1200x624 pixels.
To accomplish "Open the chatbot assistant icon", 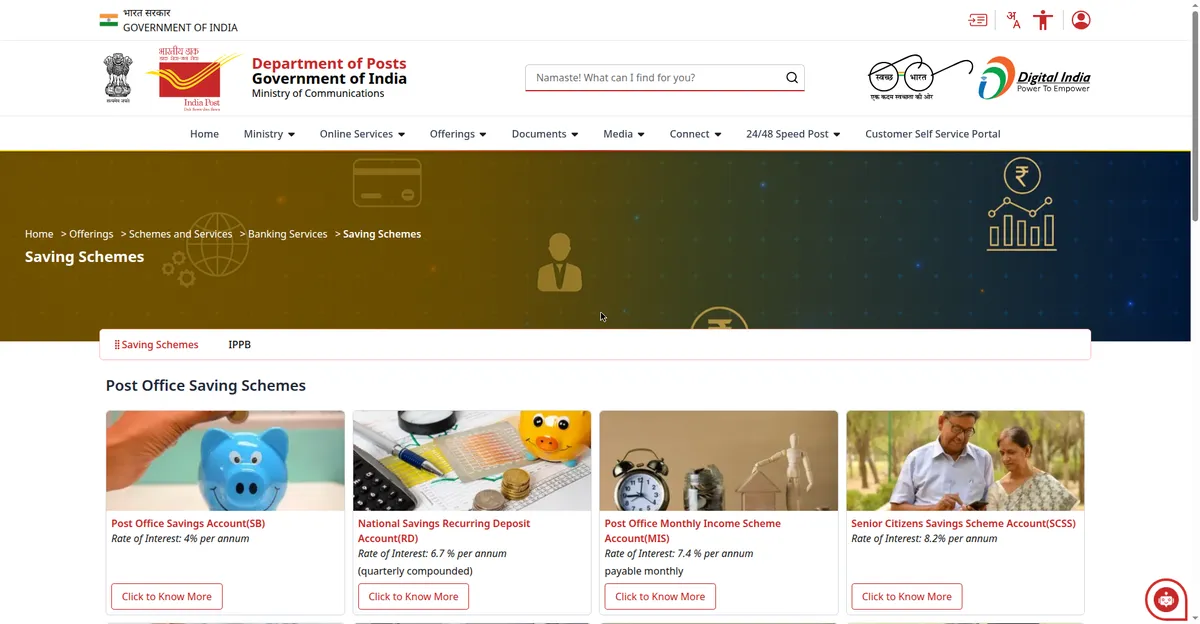I will pyautogui.click(x=1165, y=599).
